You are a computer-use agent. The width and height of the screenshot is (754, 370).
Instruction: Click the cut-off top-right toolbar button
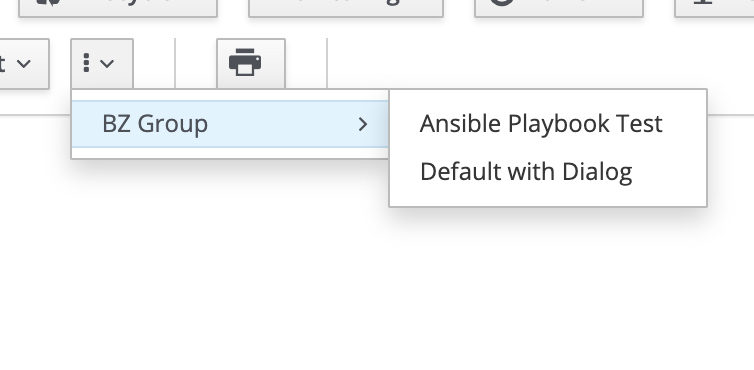pyautogui.click(x=714, y=8)
